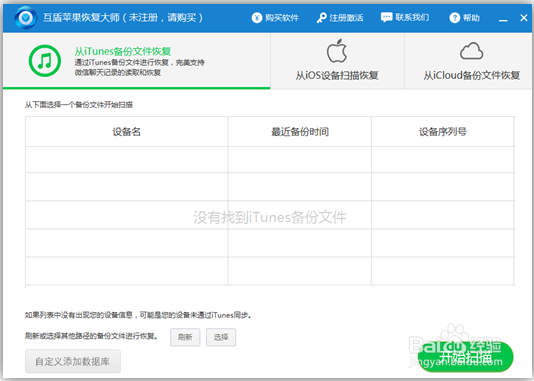Switch to 从iTunes备份文件恢复 tab

137,61
